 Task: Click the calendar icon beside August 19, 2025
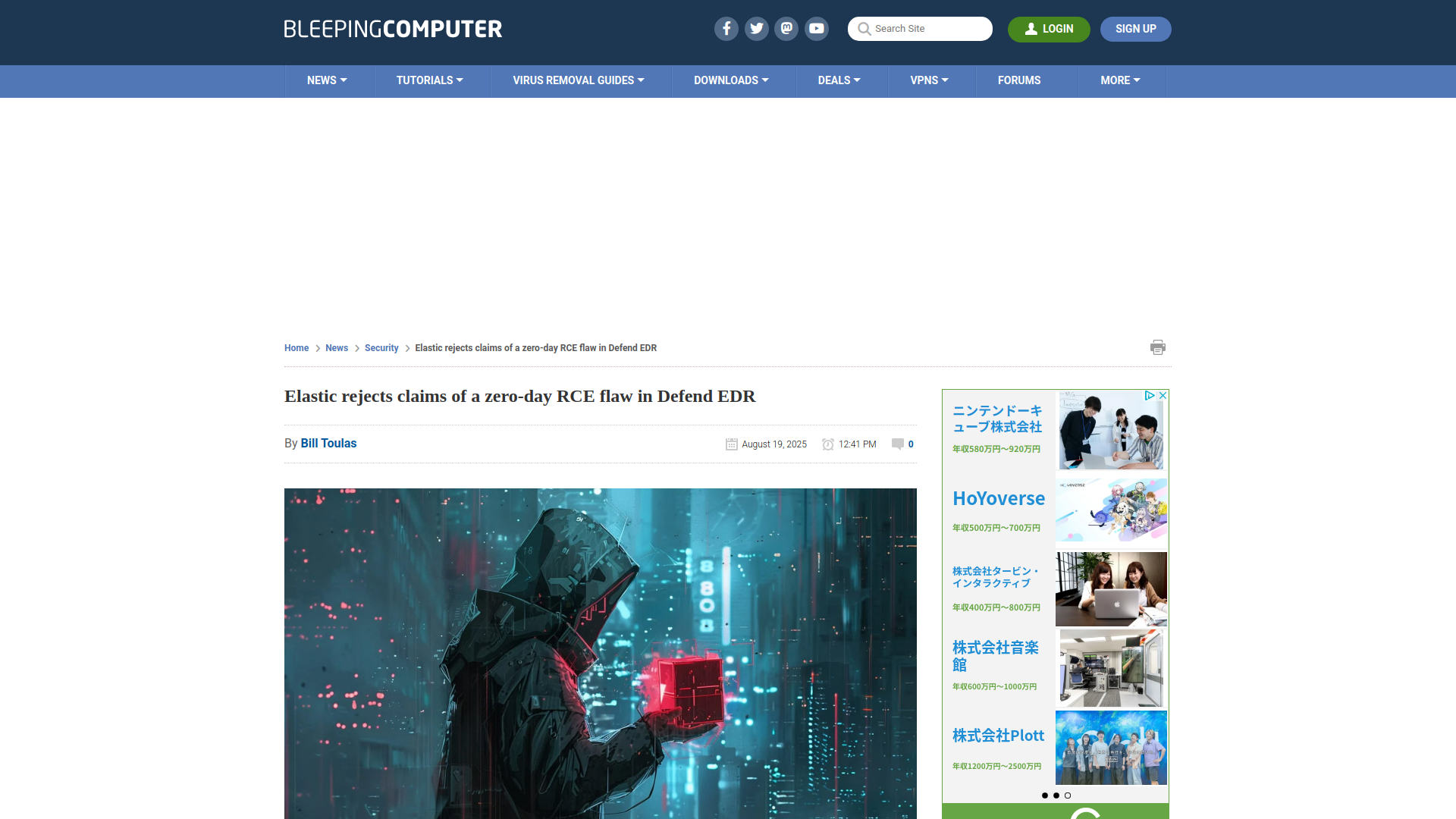coord(731,444)
